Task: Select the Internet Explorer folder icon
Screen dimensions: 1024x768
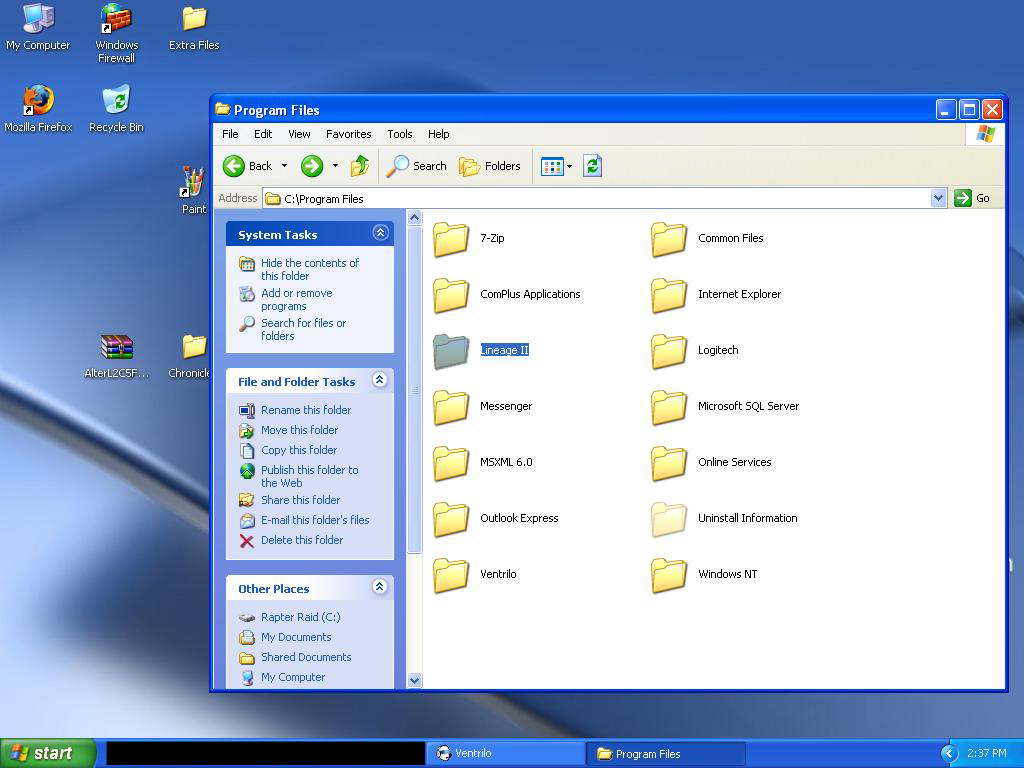Action: (669, 295)
